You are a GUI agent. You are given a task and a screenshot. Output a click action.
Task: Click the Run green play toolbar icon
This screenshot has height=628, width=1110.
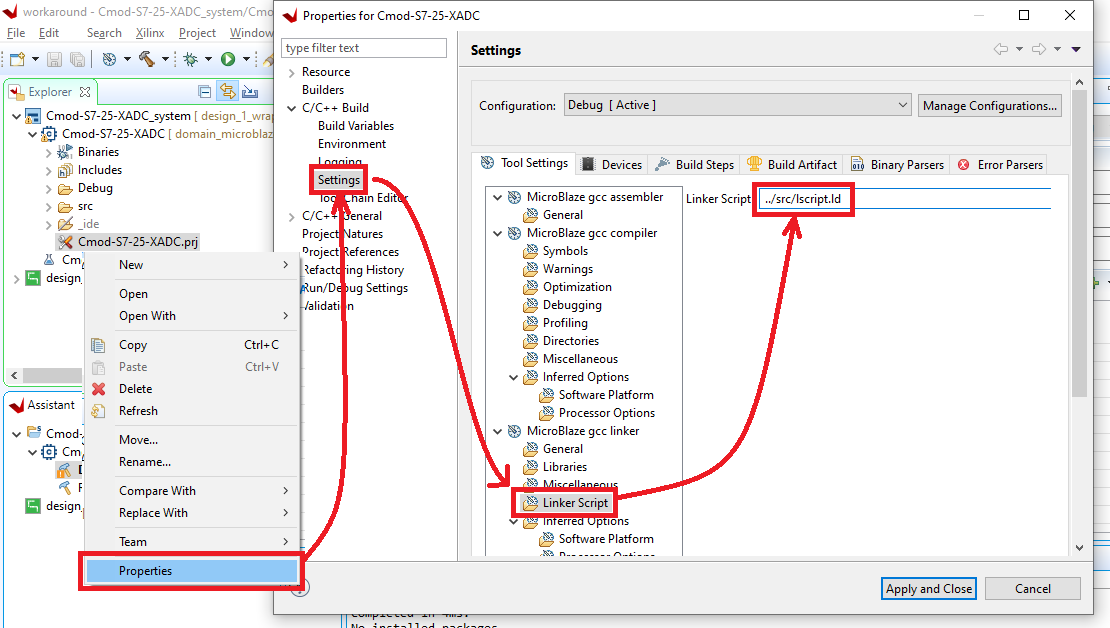(x=228, y=59)
